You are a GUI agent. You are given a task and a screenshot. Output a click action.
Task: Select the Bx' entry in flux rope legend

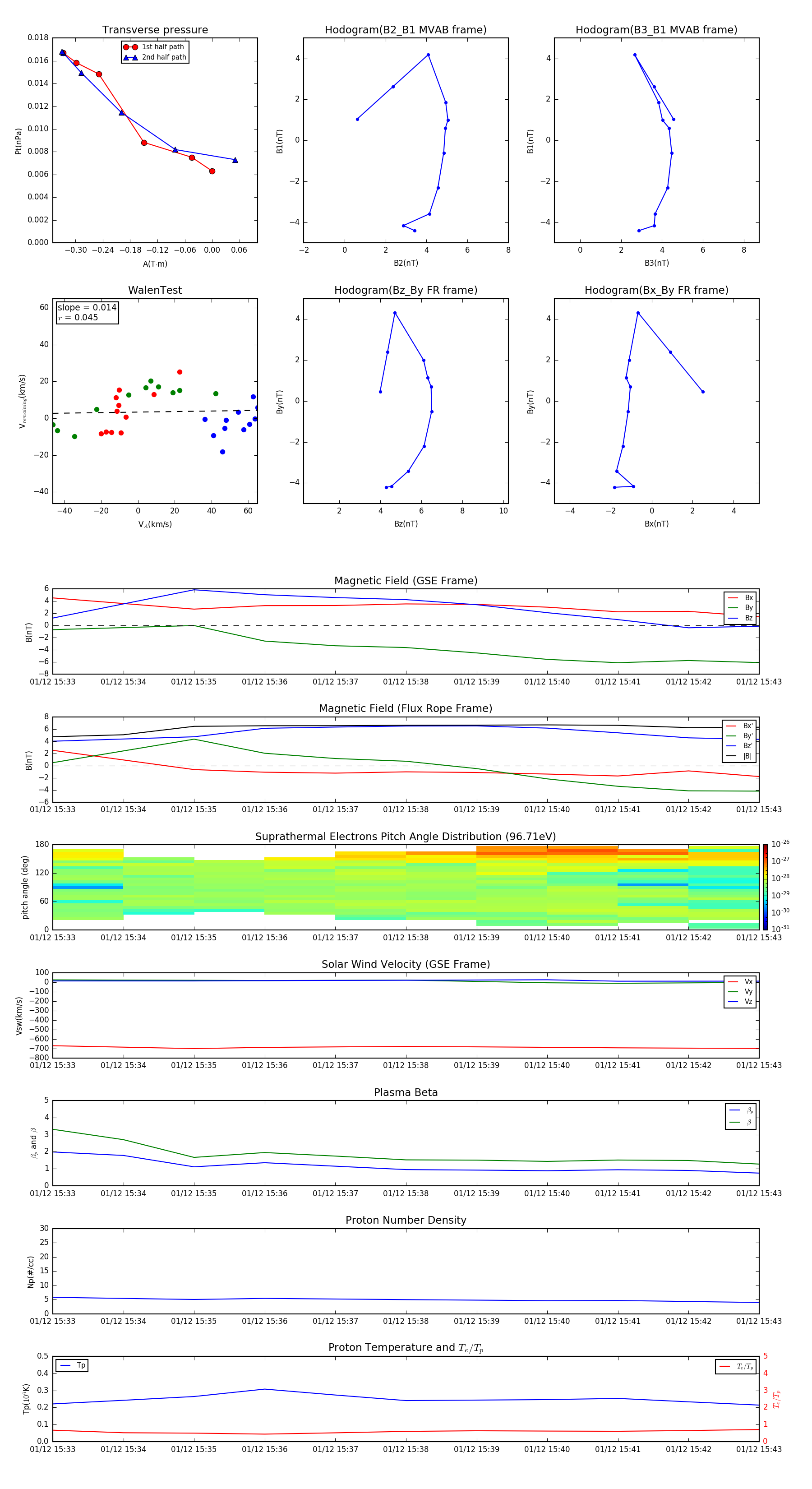pos(740,726)
